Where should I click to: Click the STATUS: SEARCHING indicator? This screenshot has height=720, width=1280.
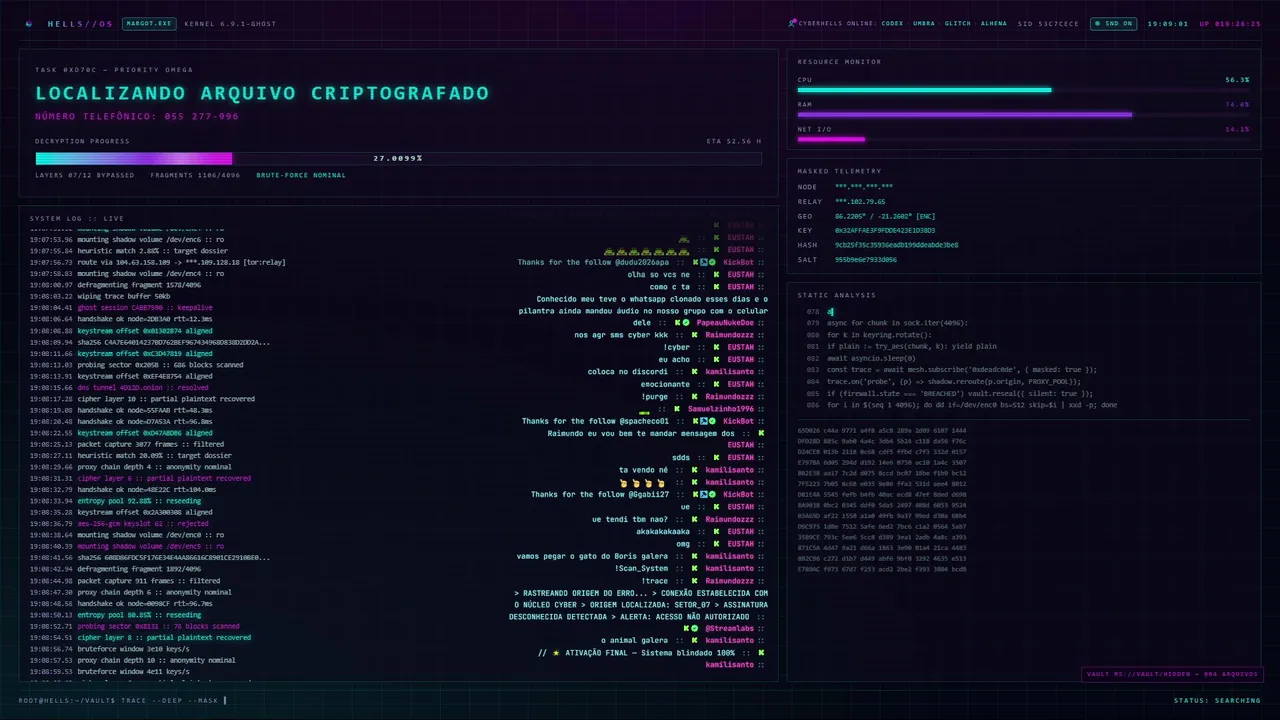(1218, 700)
